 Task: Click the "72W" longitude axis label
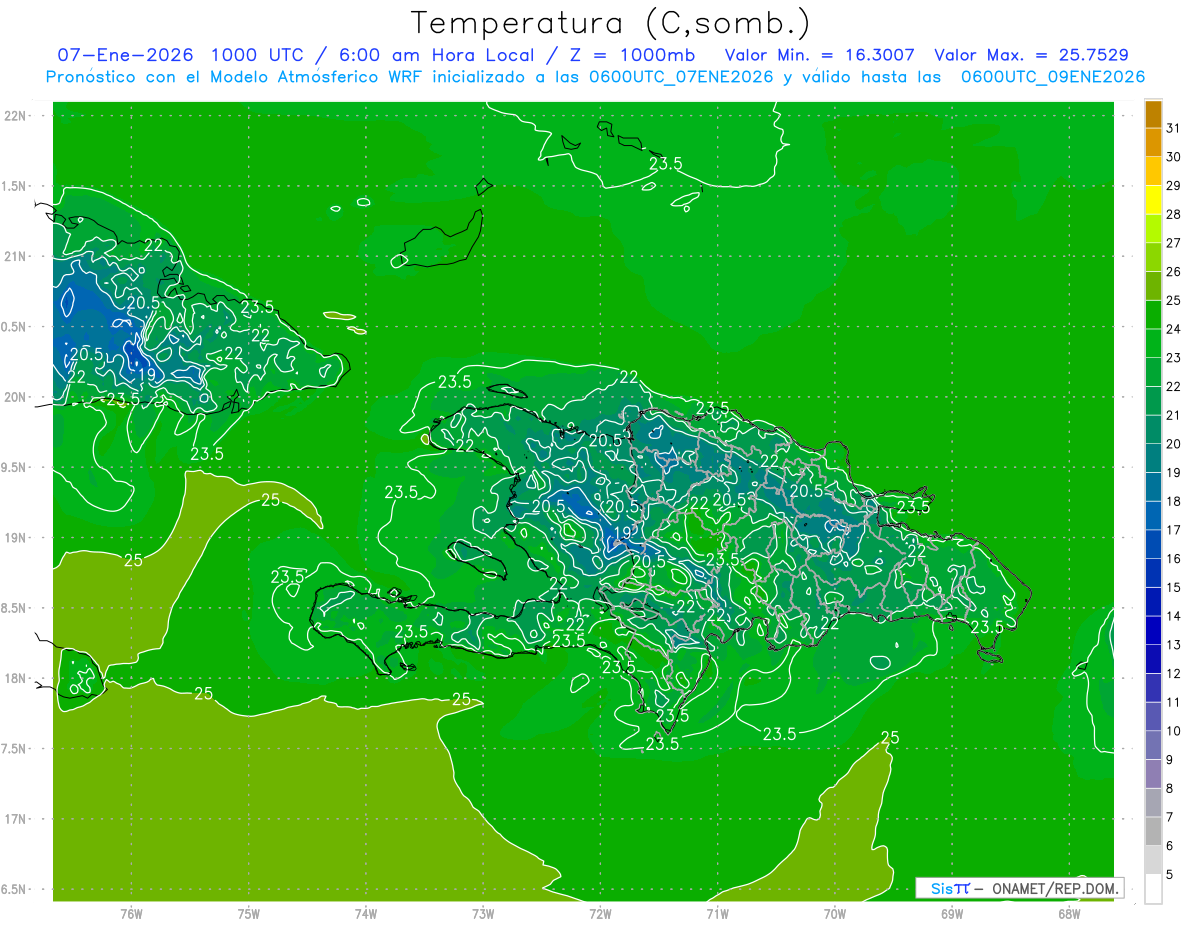600,914
